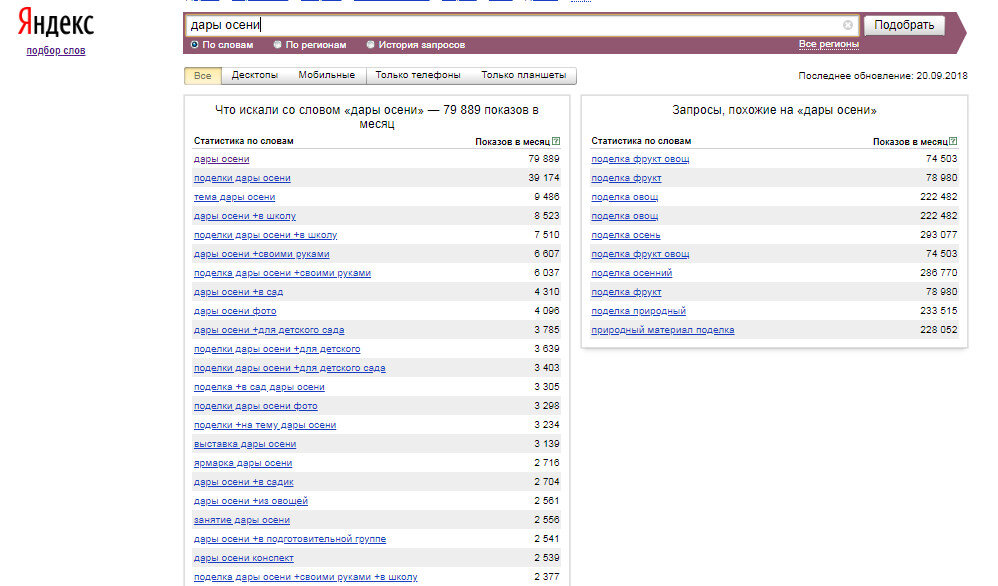Open 'дары осени +своими руками' link
The height and width of the screenshot is (586, 998).
click(262, 255)
